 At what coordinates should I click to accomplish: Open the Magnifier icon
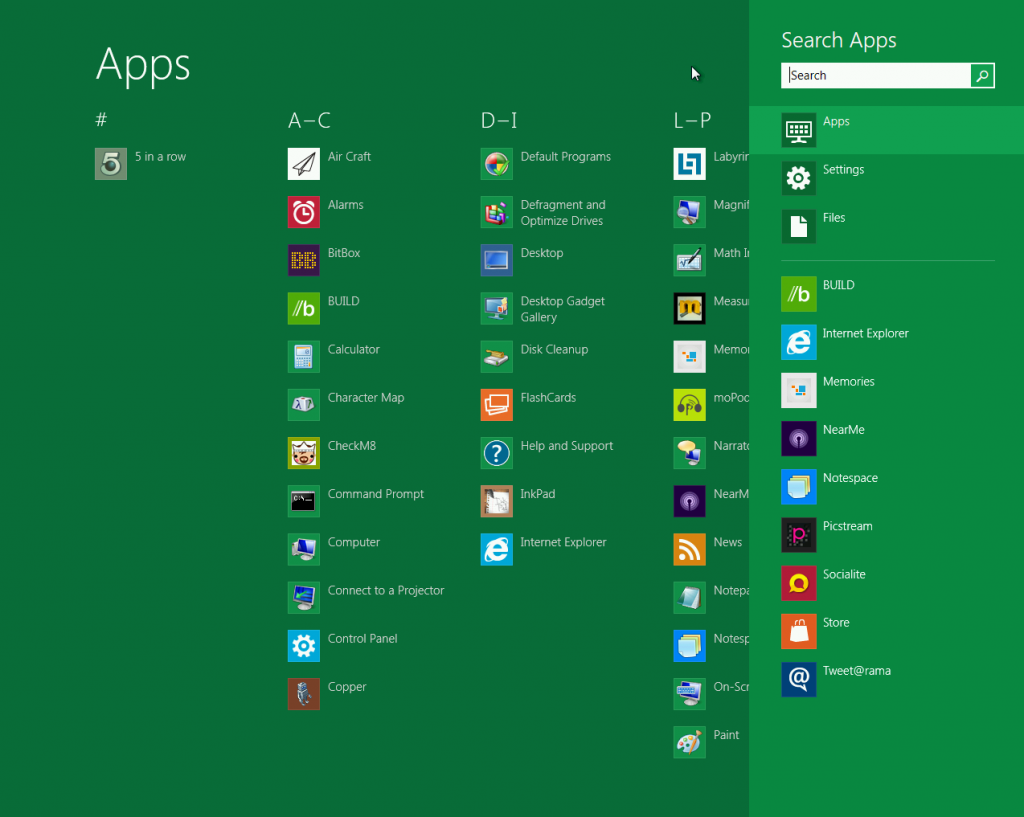click(690, 212)
